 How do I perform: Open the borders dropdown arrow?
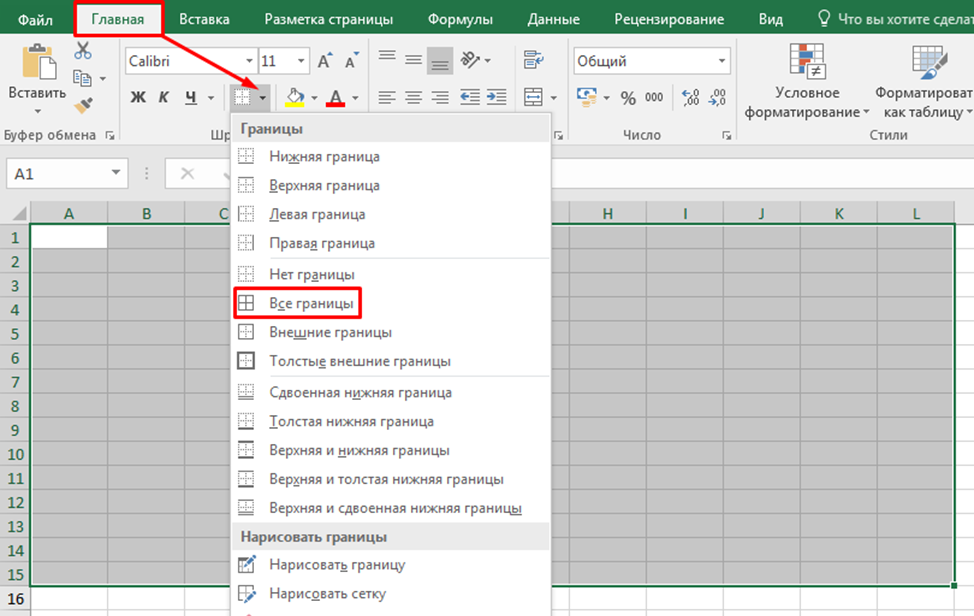click(263, 98)
